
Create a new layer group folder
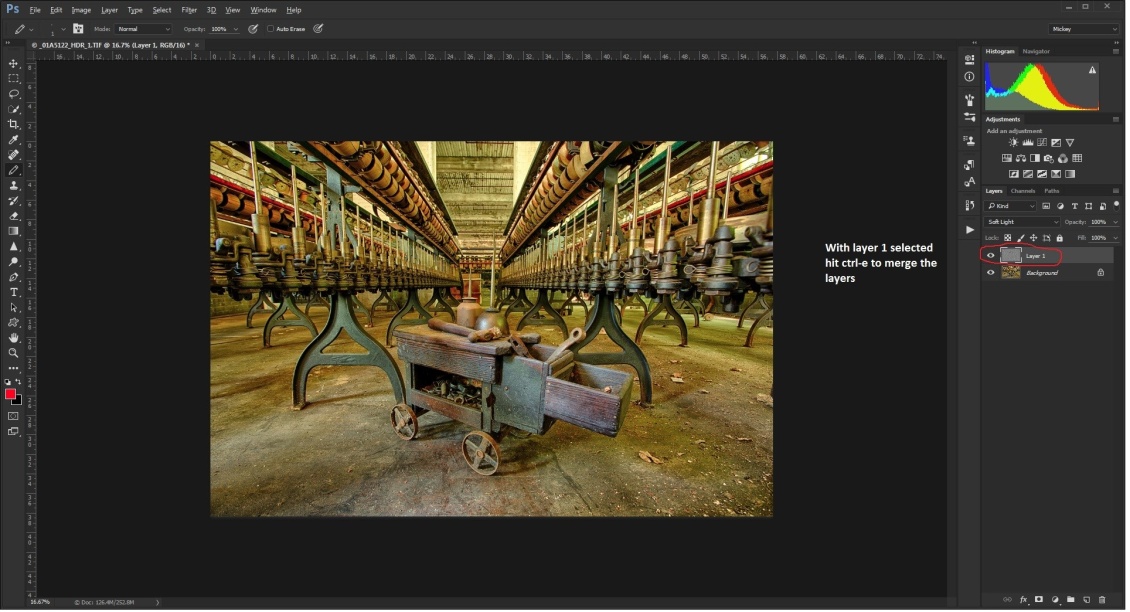(x=1071, y=600)
